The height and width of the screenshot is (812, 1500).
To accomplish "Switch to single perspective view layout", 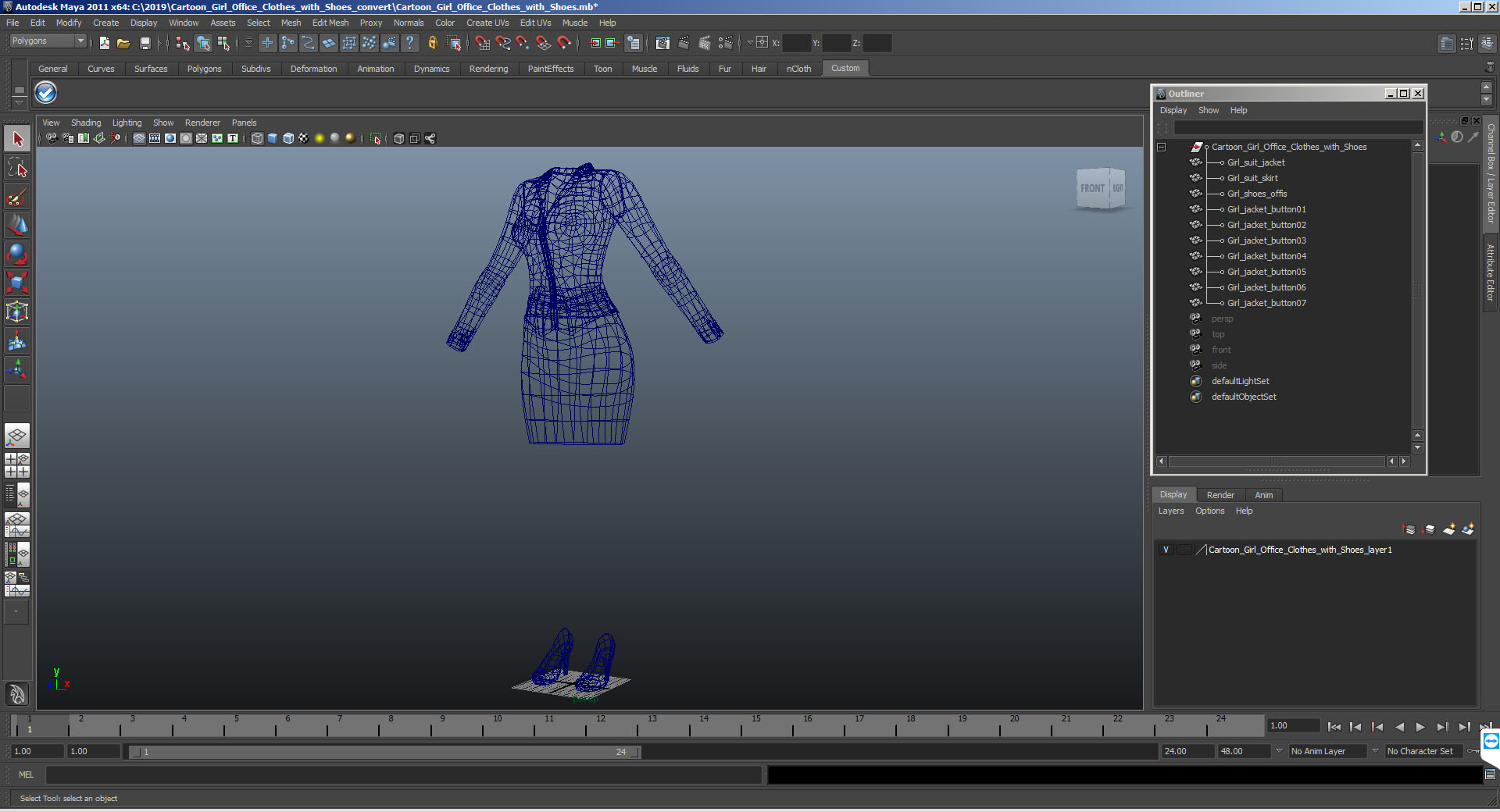I will [x=17, y=436].
